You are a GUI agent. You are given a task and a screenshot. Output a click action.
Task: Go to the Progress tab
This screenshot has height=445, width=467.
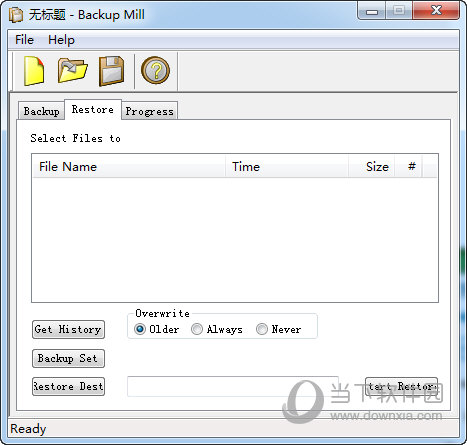pyautogui.click(x=149, y=111)
